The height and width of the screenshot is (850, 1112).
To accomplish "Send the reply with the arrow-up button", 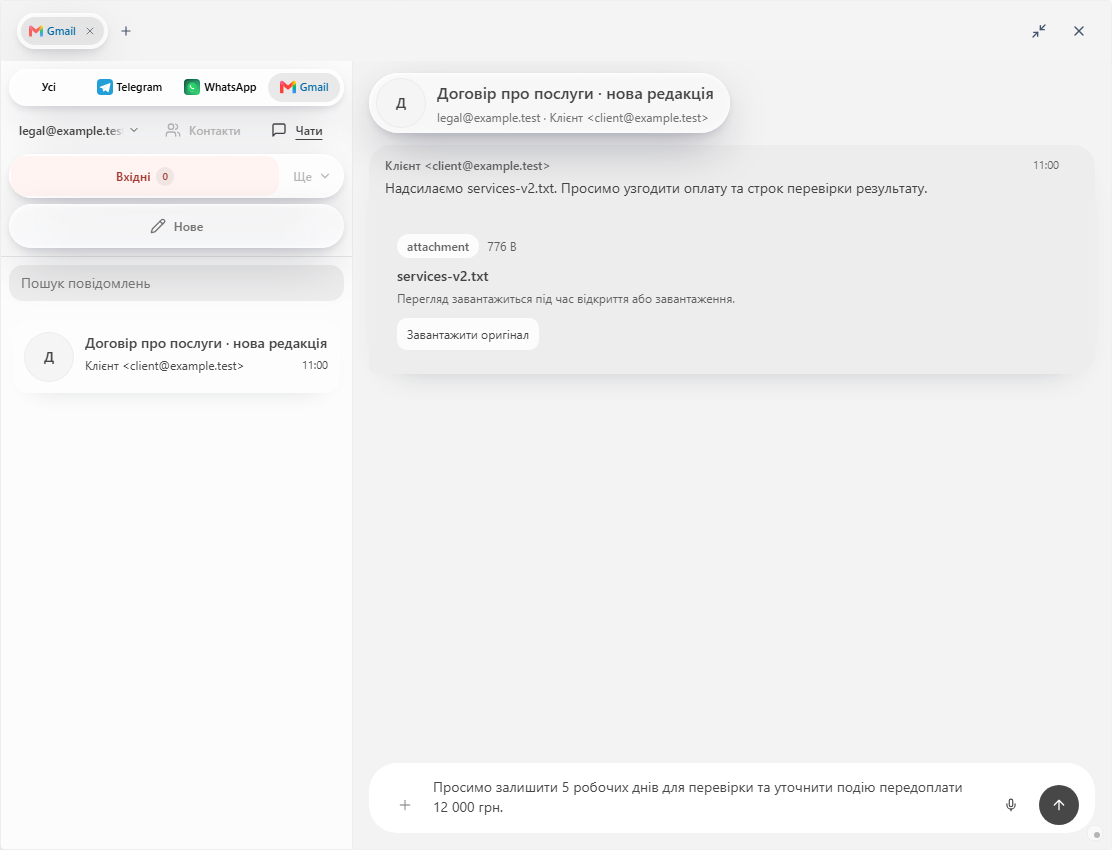I will [1059, 805].
